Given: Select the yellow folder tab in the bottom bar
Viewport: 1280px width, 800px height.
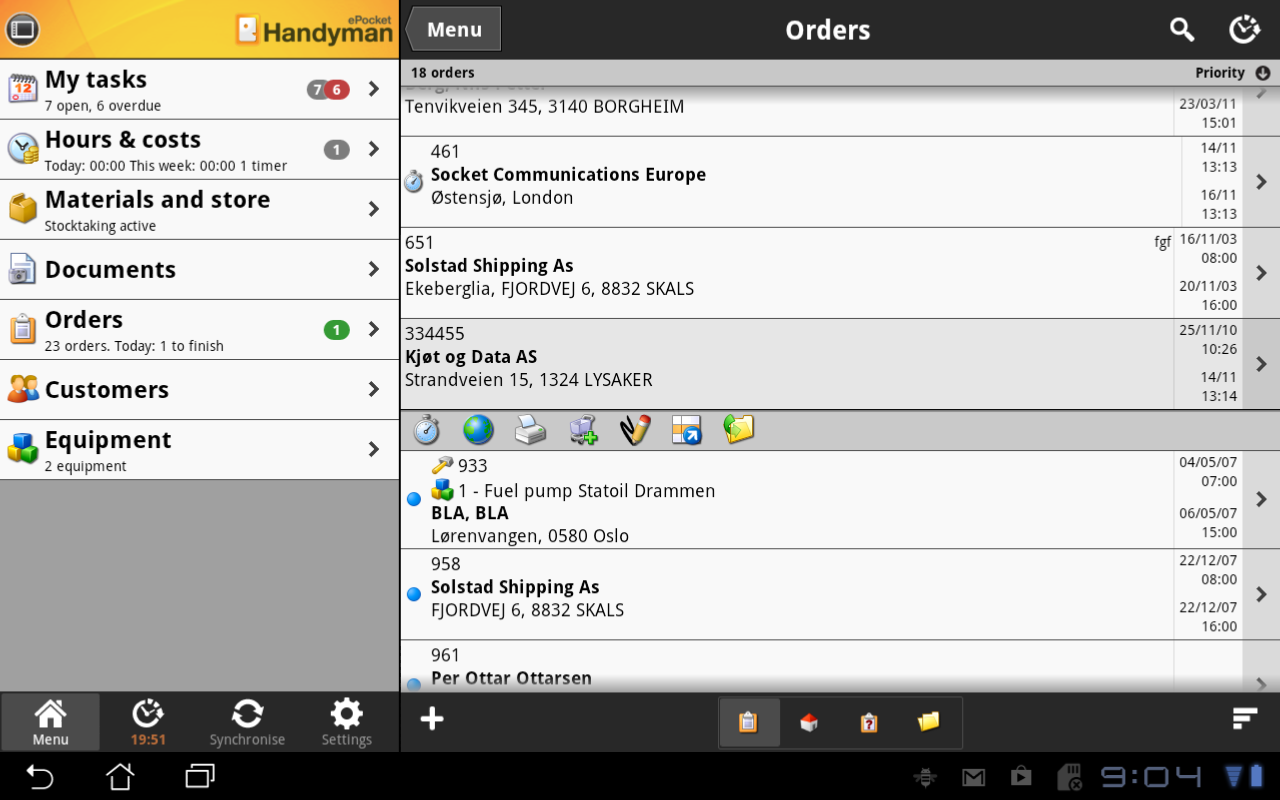Looking at the screenshot, I should 929,722.
